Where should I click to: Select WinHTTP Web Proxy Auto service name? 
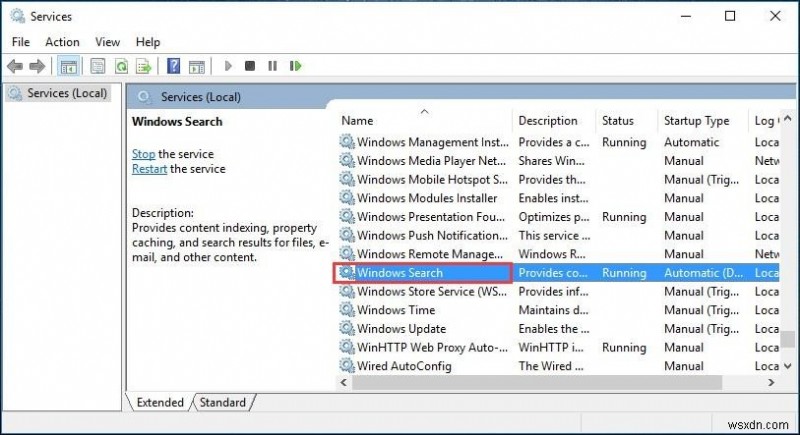[432, 347]
